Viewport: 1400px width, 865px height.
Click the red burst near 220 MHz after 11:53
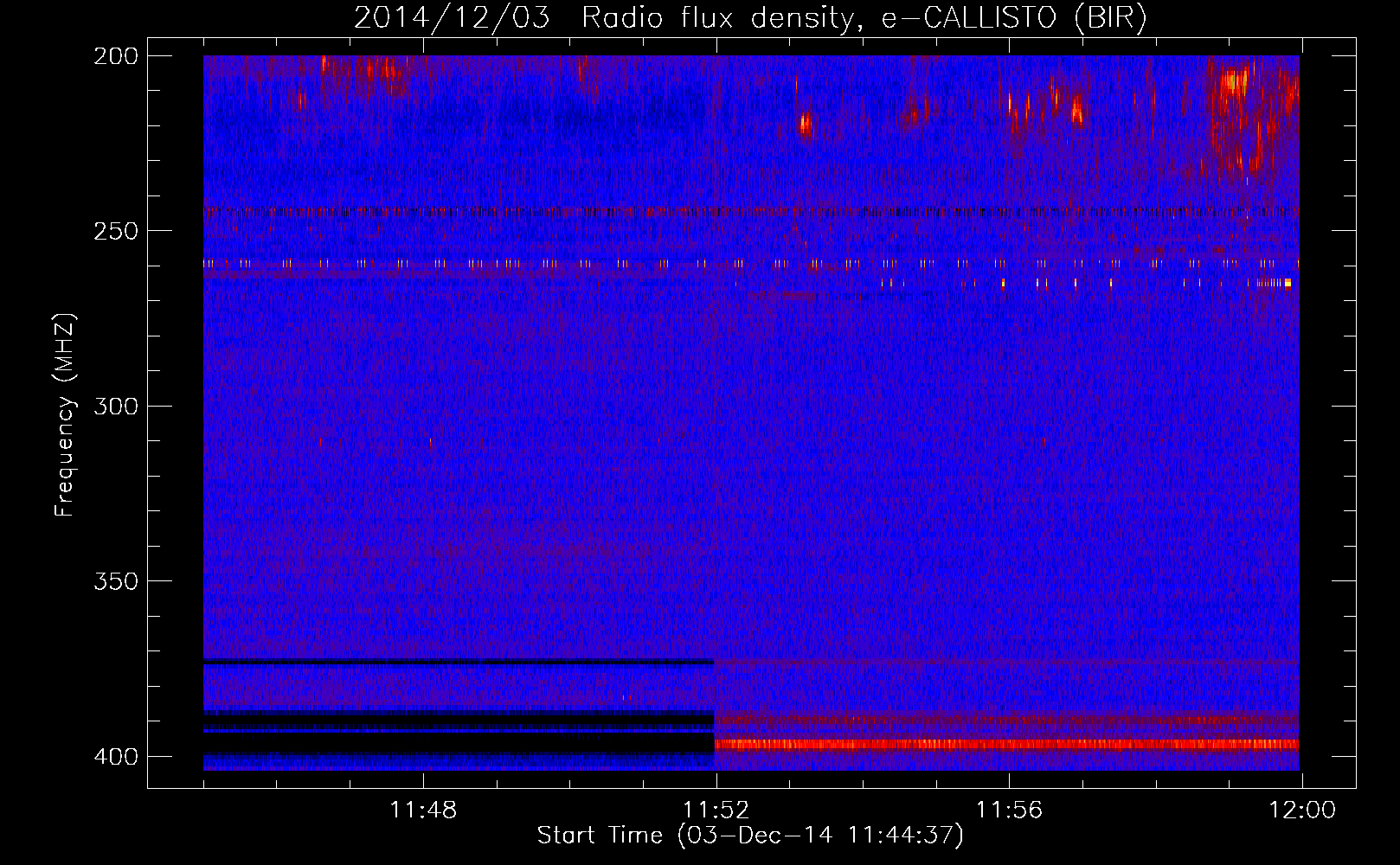(x=806, y=125)
